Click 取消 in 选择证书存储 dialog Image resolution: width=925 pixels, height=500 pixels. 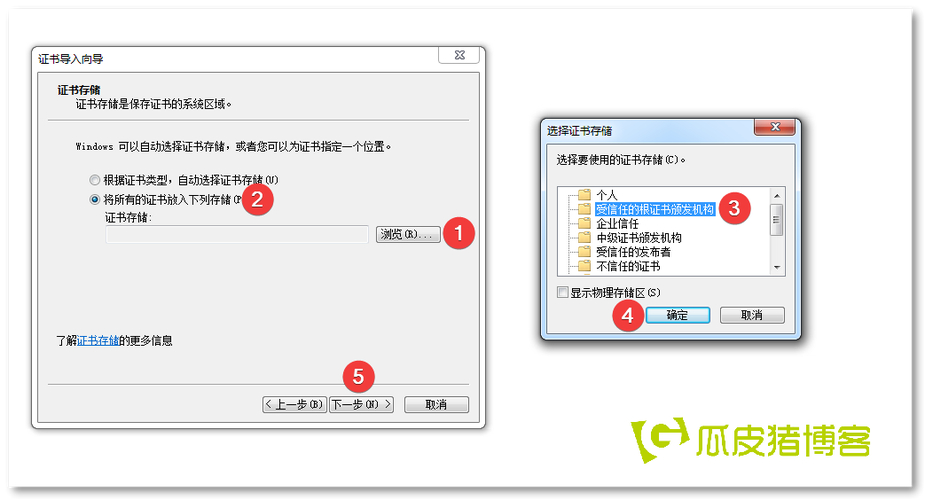click(752, 315)
